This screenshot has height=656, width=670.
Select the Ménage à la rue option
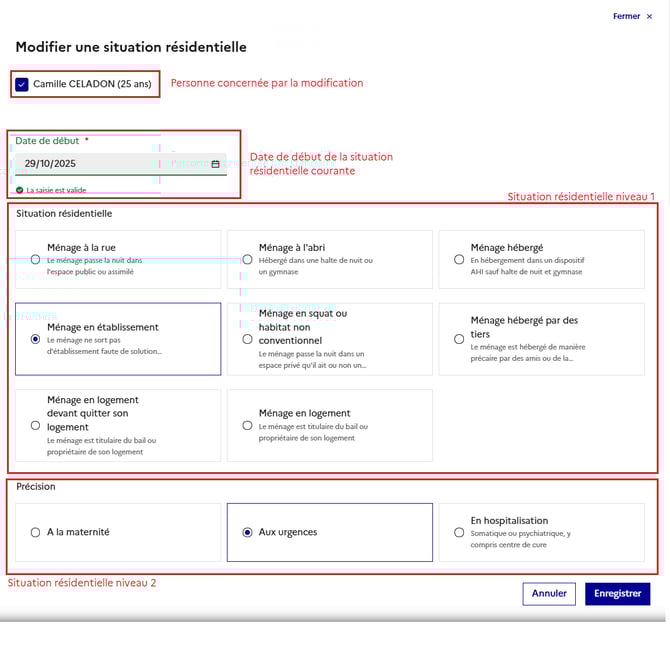click(36, 259)
